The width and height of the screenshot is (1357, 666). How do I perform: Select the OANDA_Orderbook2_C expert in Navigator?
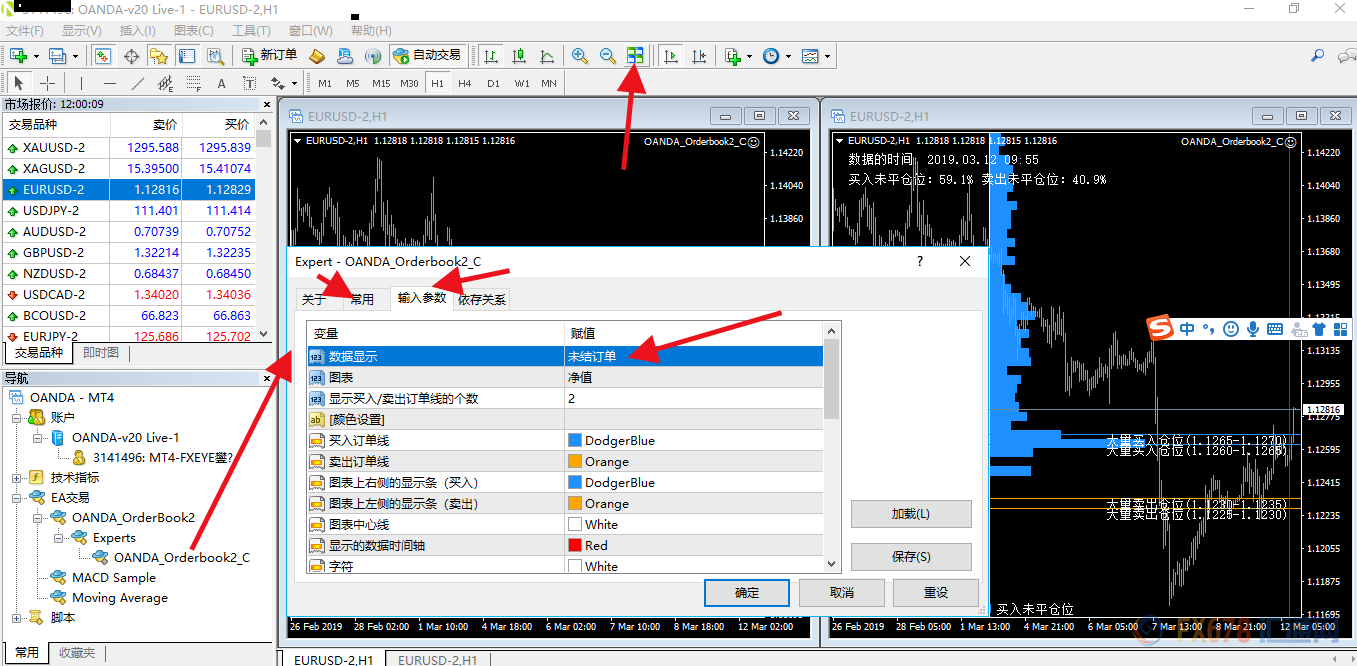[x=181, y=557]
